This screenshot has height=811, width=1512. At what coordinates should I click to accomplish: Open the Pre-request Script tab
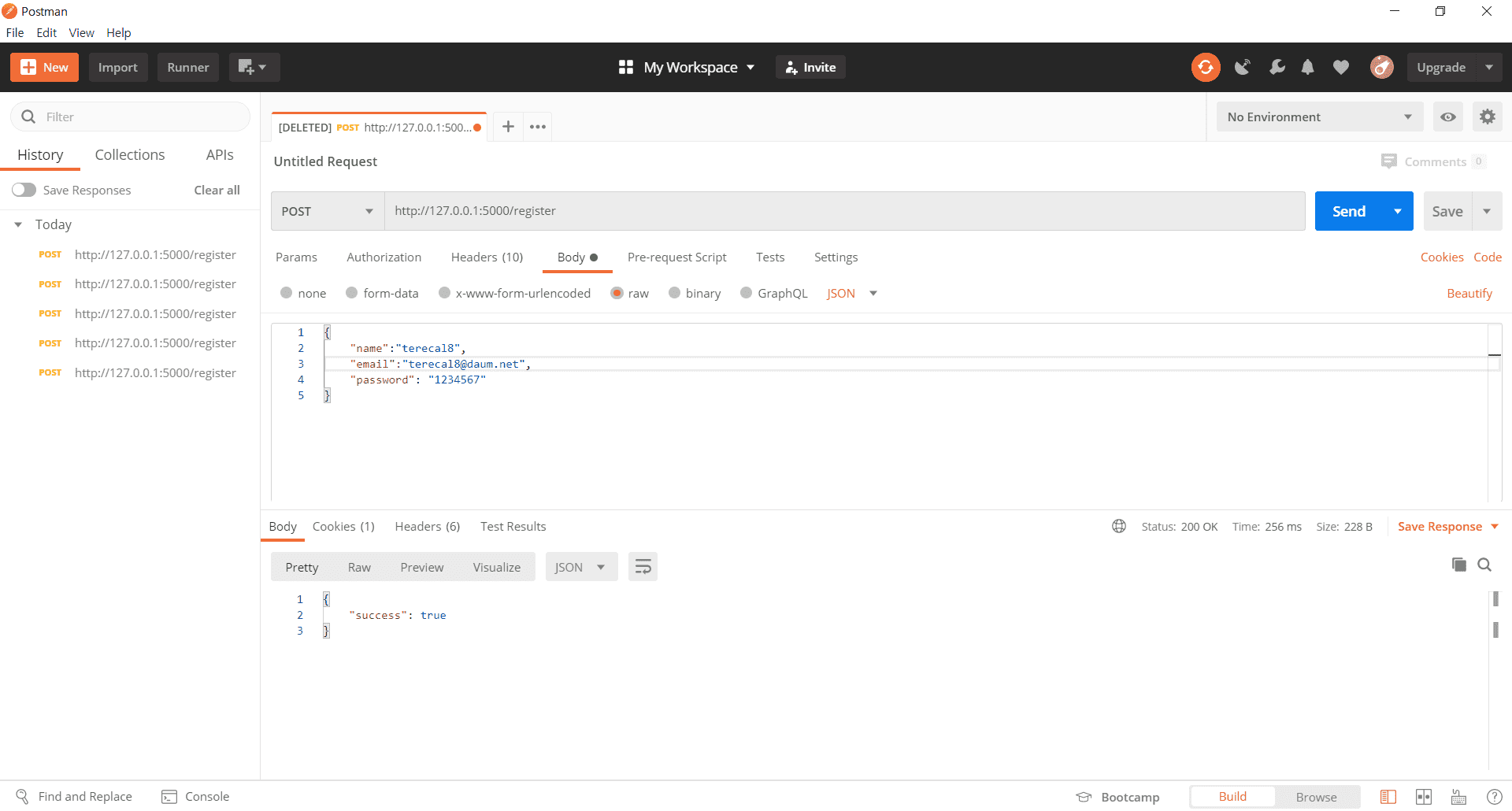[x=676, y=257]
